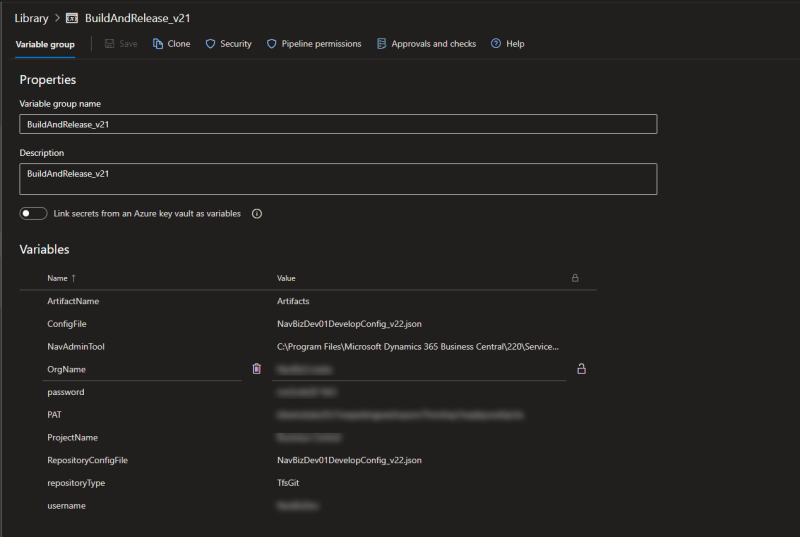Delete the OrgName variable with trash icon
The width and height of the screenshot is (800, 537).
coord(257,369)
